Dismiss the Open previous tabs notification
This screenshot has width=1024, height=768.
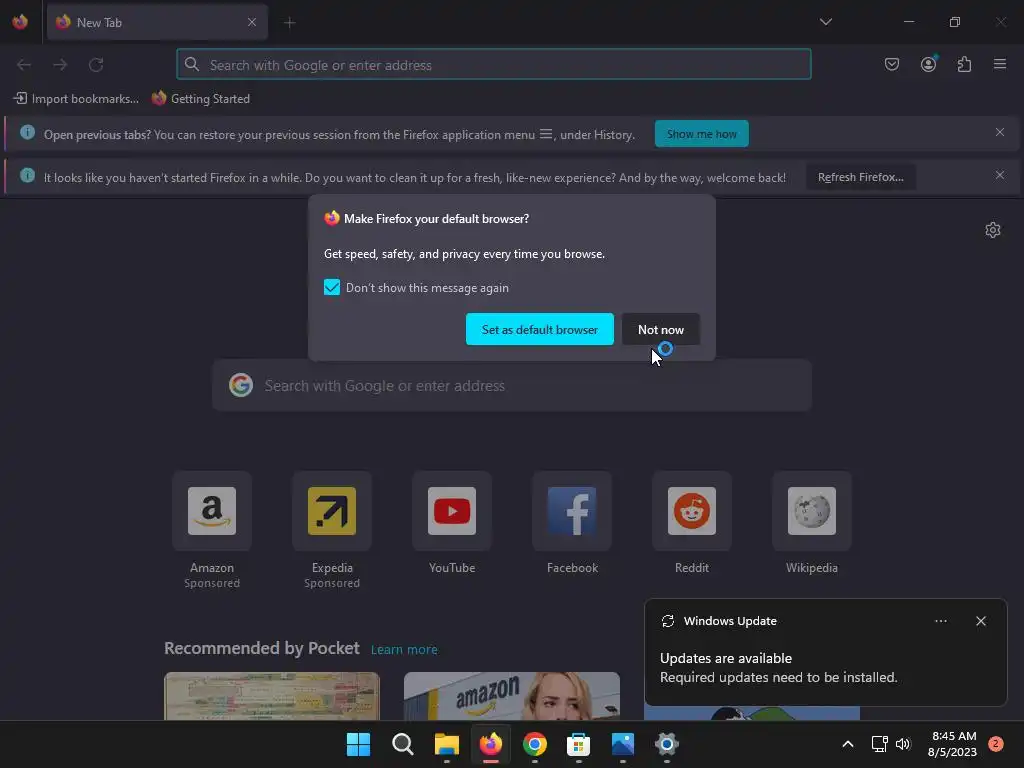pos(1000,133)
